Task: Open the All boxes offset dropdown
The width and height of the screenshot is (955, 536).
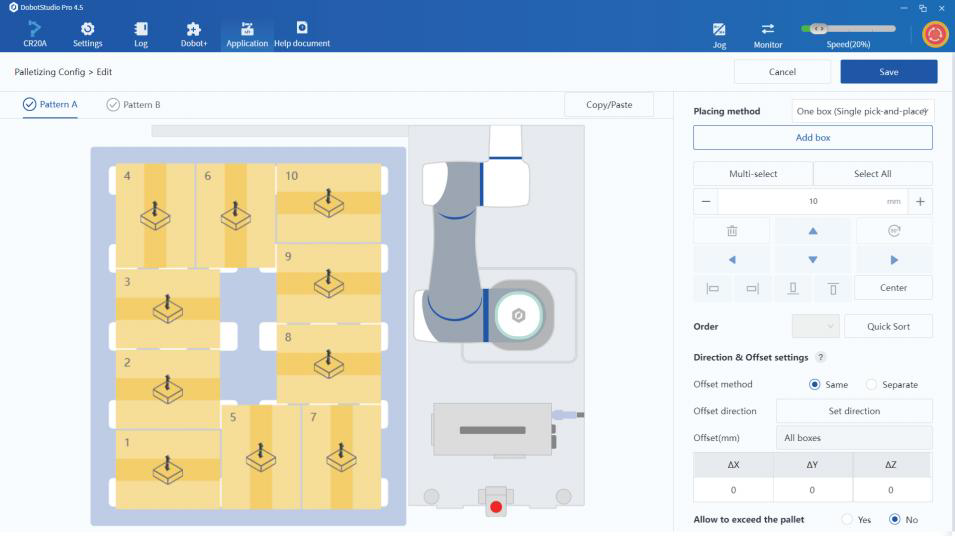Action: (x=853, y=438)
